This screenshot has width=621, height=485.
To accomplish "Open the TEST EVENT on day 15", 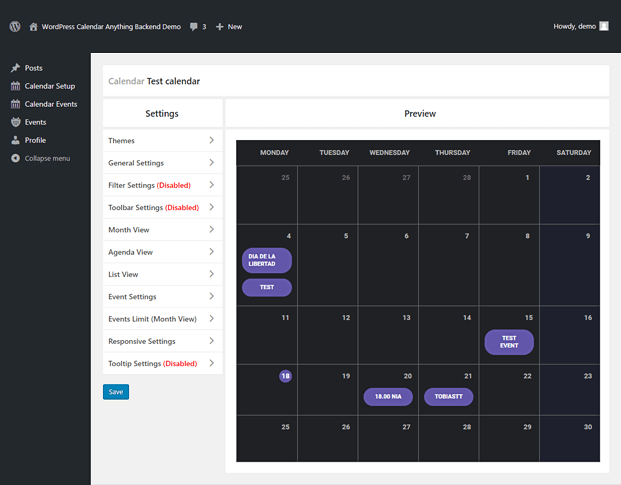I will pos(509,342).
